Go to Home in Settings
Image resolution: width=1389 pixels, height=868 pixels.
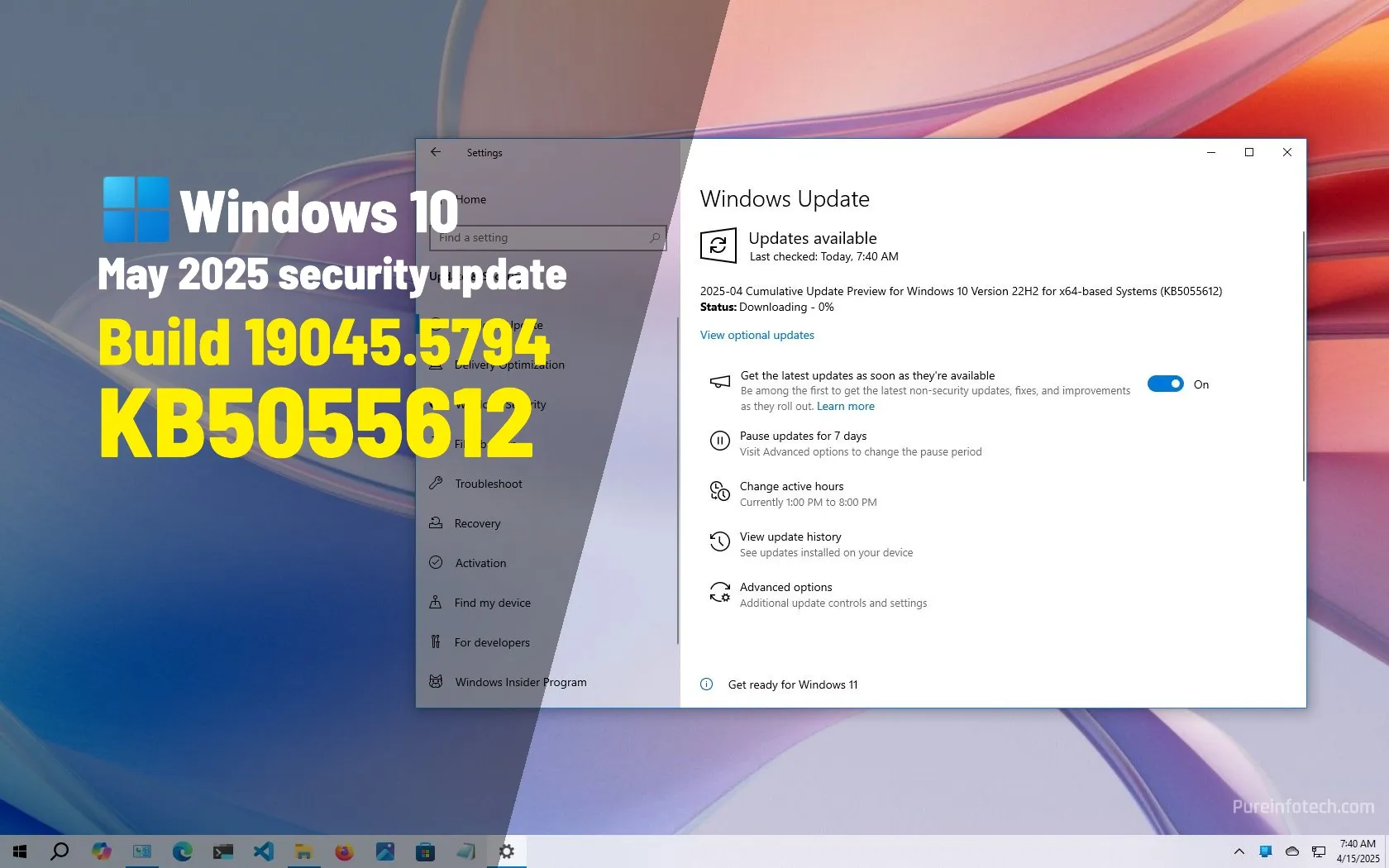click(x=470, y=199)
